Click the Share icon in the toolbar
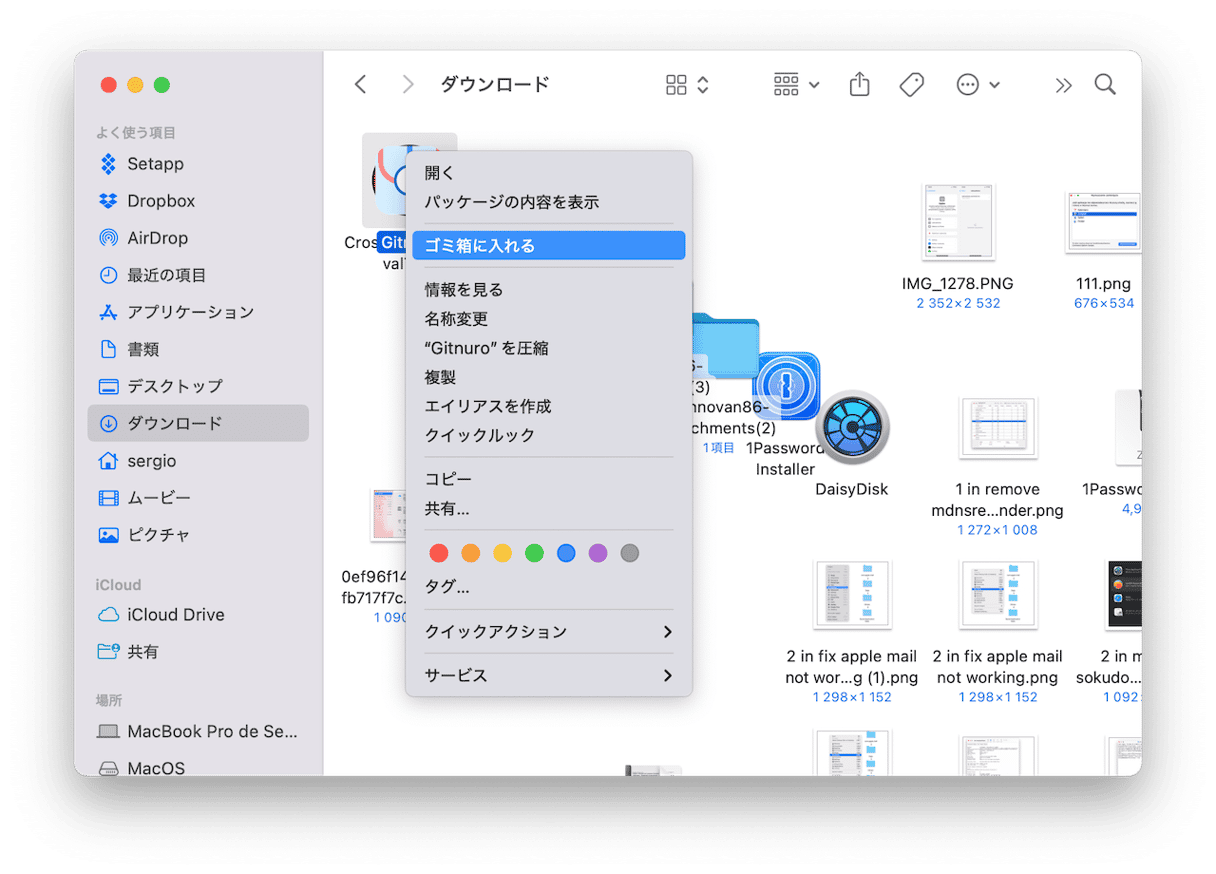Image resolution: width=1216 pixels, height=874 pixels. 859,85
